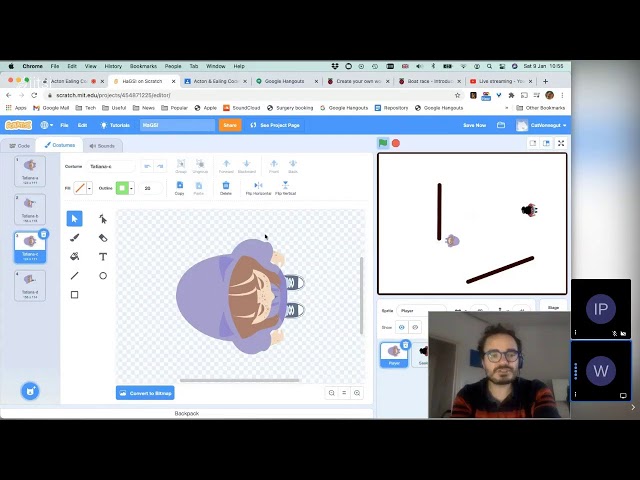Open the Outline color dropdown
Viewport: 640px width, 480px height.
pyautogui.click(x=131, y=188)
